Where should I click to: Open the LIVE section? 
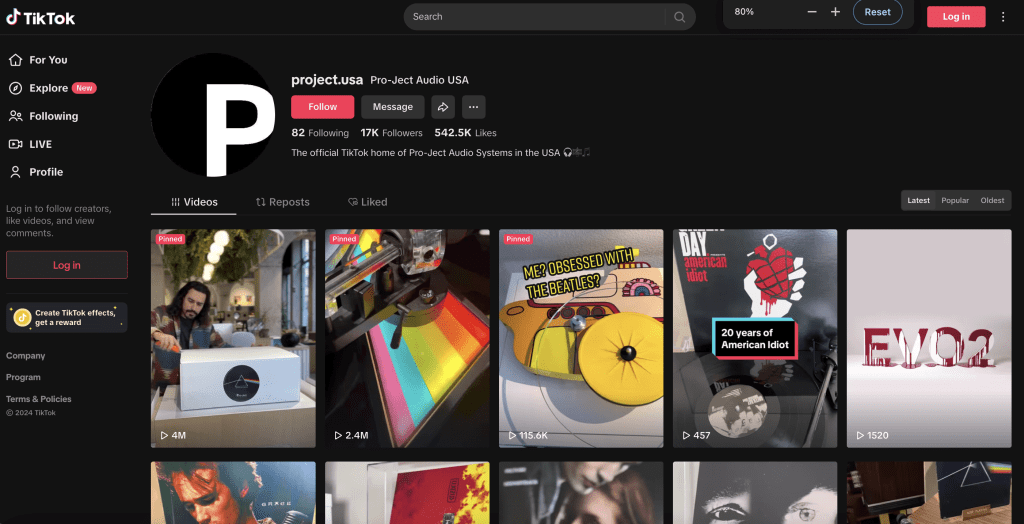[40, 144]
